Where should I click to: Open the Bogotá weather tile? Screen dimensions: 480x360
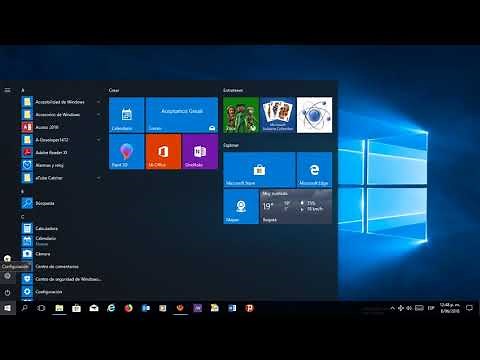pos(296,206)
